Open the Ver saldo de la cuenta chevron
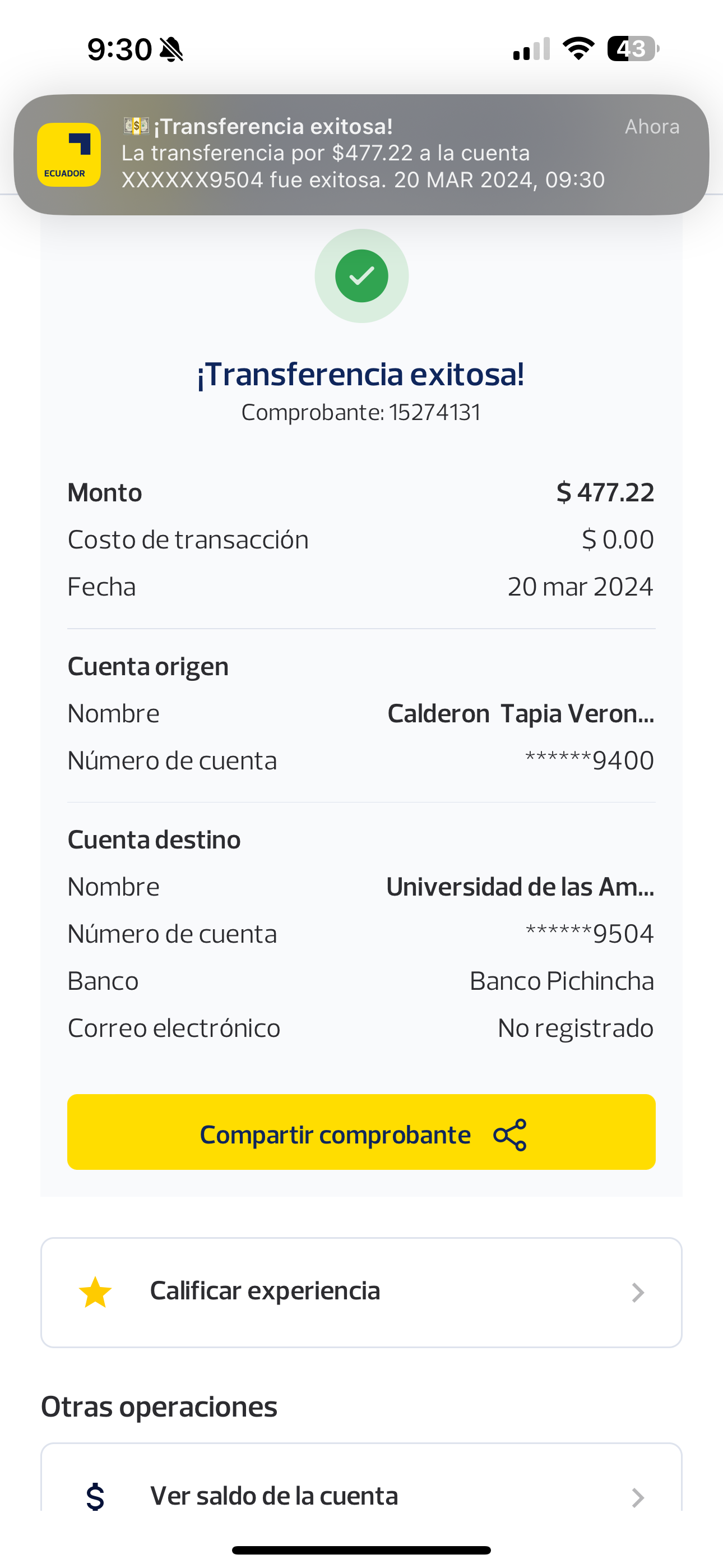Screen dimensions: 723x1568 point(637,1497)
